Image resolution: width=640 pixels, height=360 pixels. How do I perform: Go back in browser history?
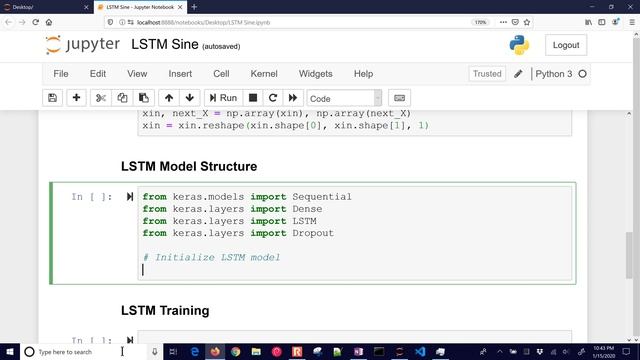(x=9, y=22)
